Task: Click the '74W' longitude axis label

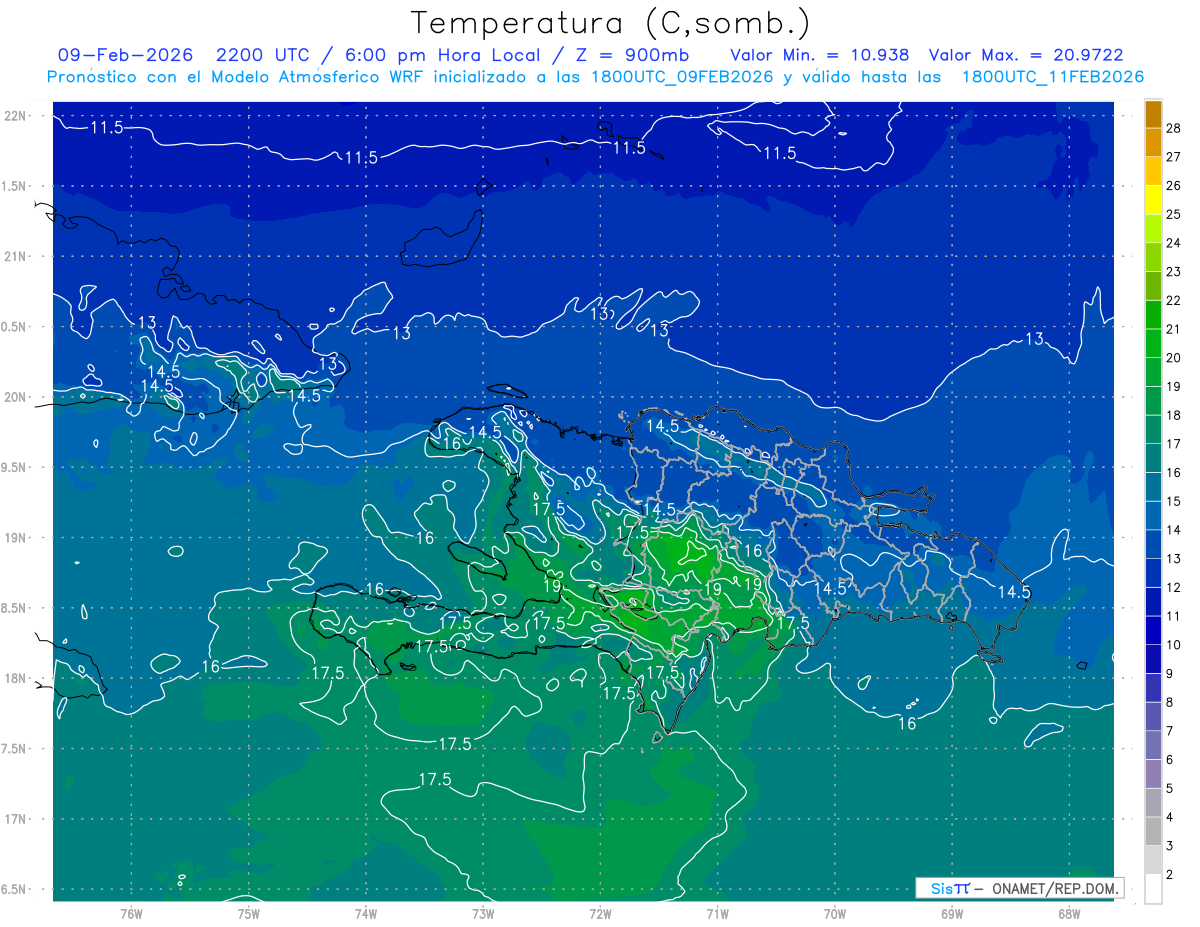Action: pos(366,913)
